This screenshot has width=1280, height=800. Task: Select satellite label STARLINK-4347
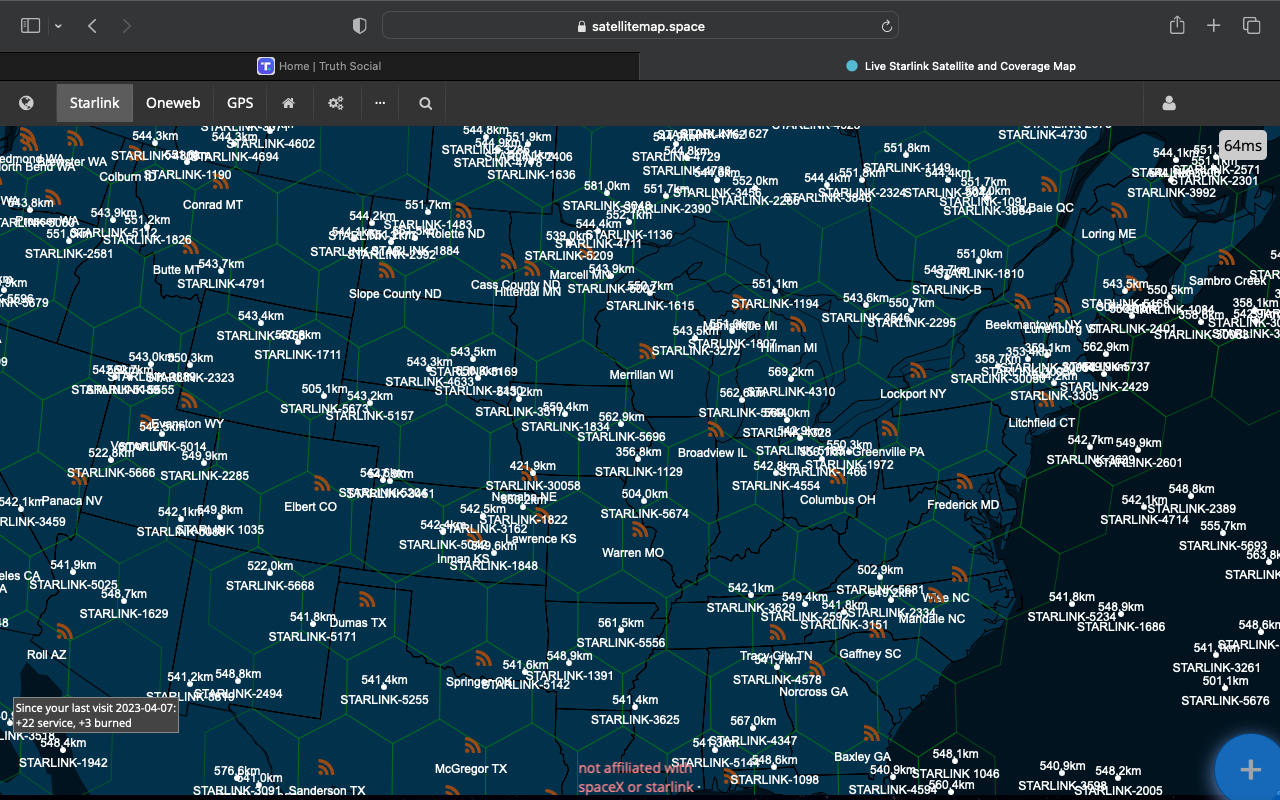click(754, 741)
